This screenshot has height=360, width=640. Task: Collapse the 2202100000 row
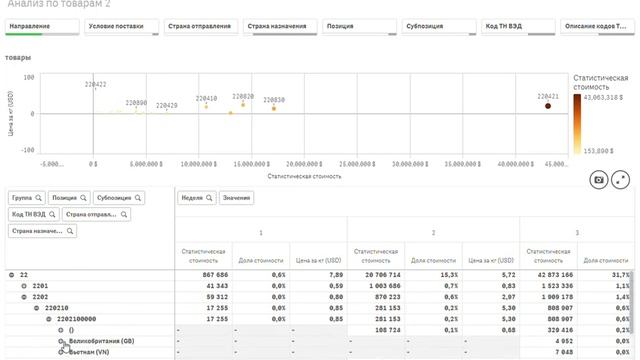click(49, 319)
